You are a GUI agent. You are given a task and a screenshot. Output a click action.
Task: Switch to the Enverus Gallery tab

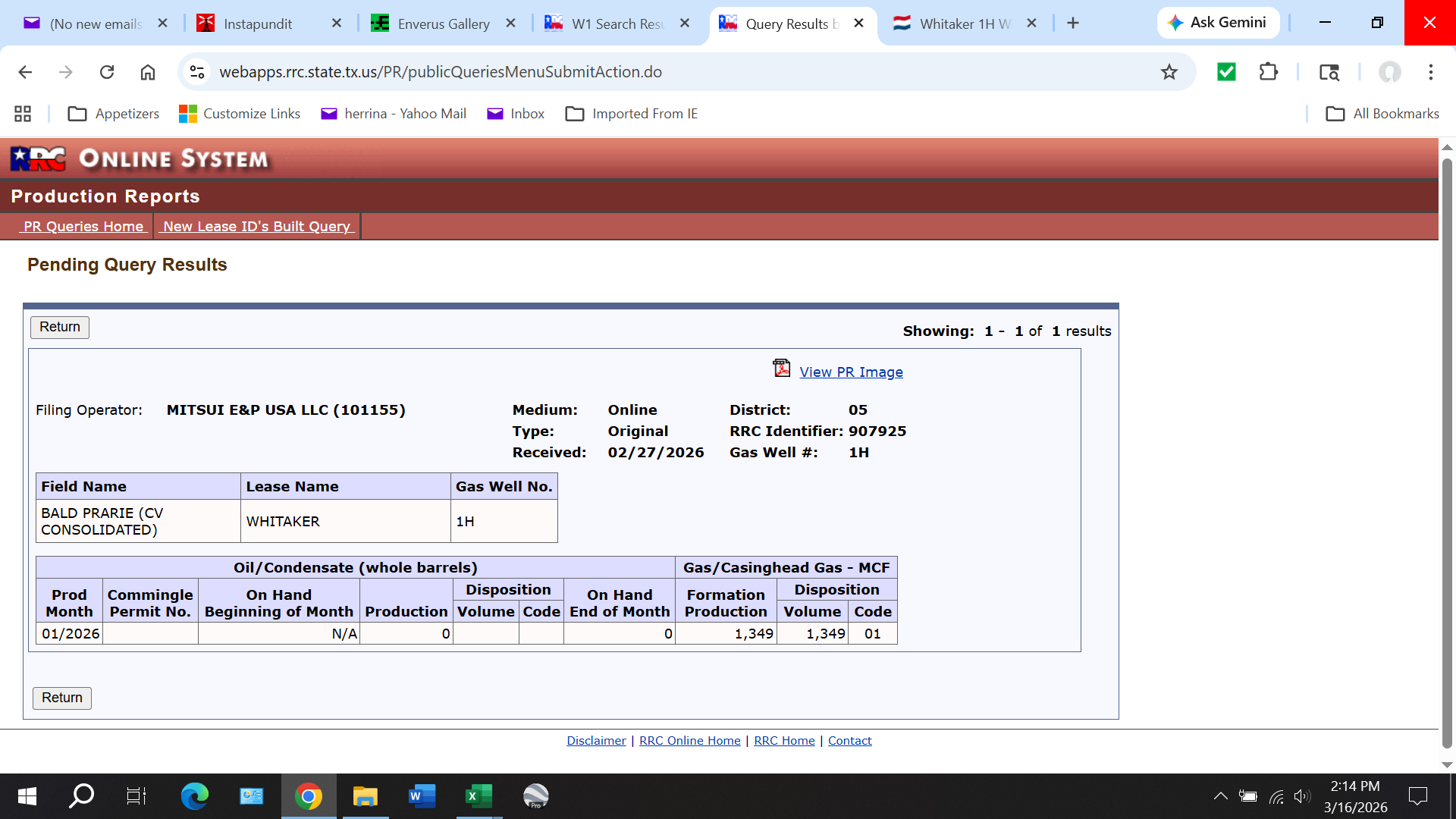click(x=442, y=24)
